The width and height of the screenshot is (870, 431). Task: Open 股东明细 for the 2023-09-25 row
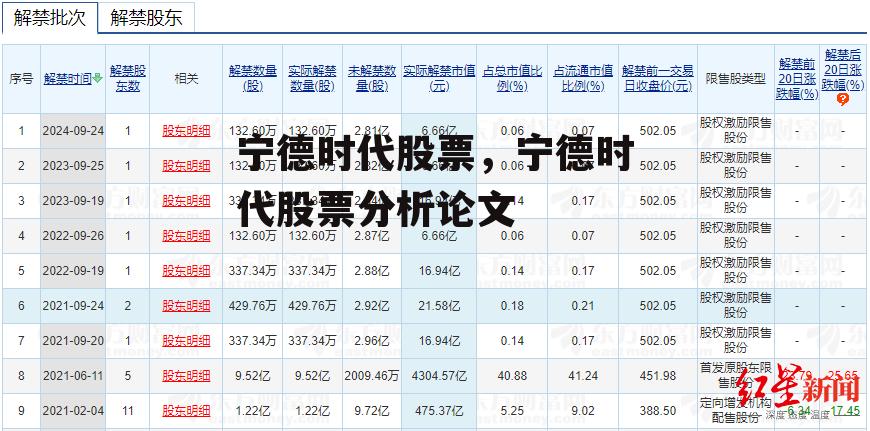pos(186,166)
